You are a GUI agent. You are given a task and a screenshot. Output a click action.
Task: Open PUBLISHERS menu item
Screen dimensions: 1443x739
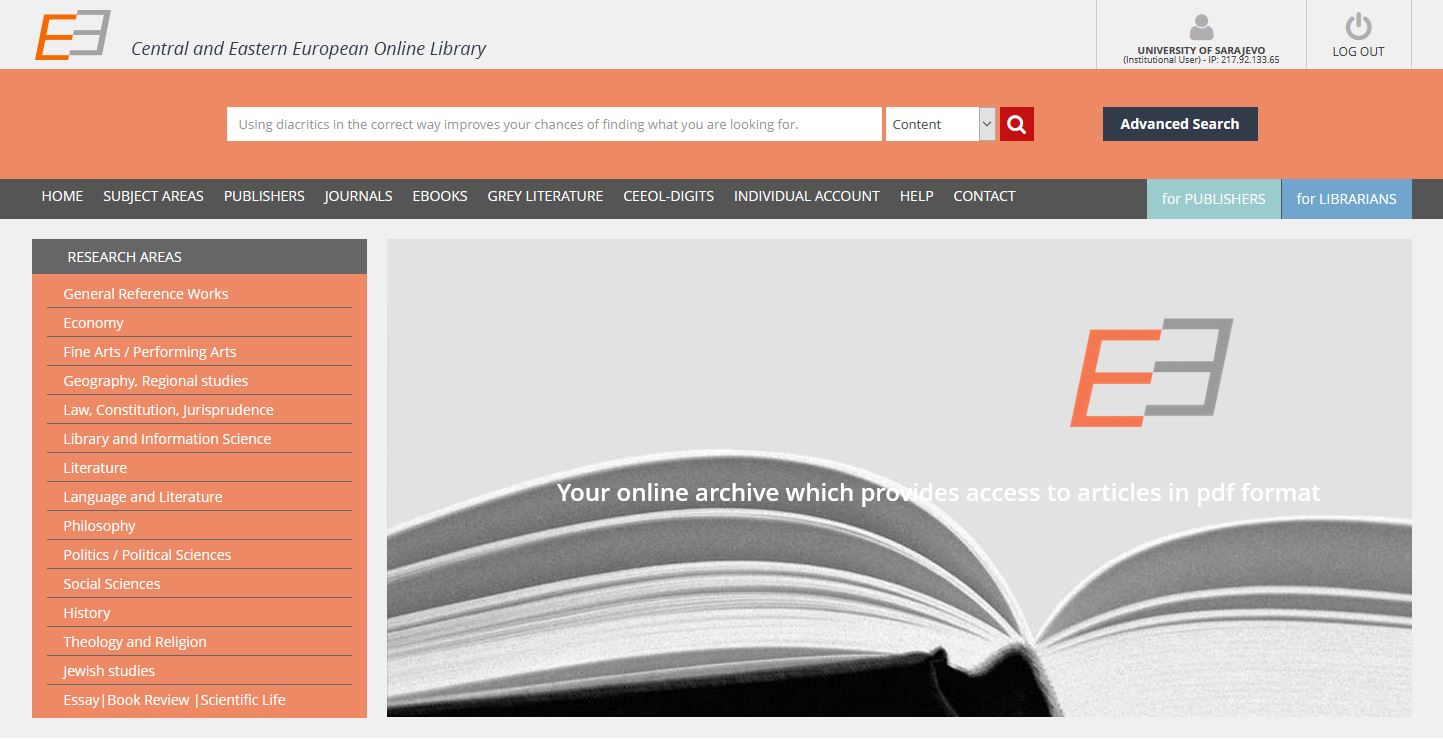tap(264, 197)
